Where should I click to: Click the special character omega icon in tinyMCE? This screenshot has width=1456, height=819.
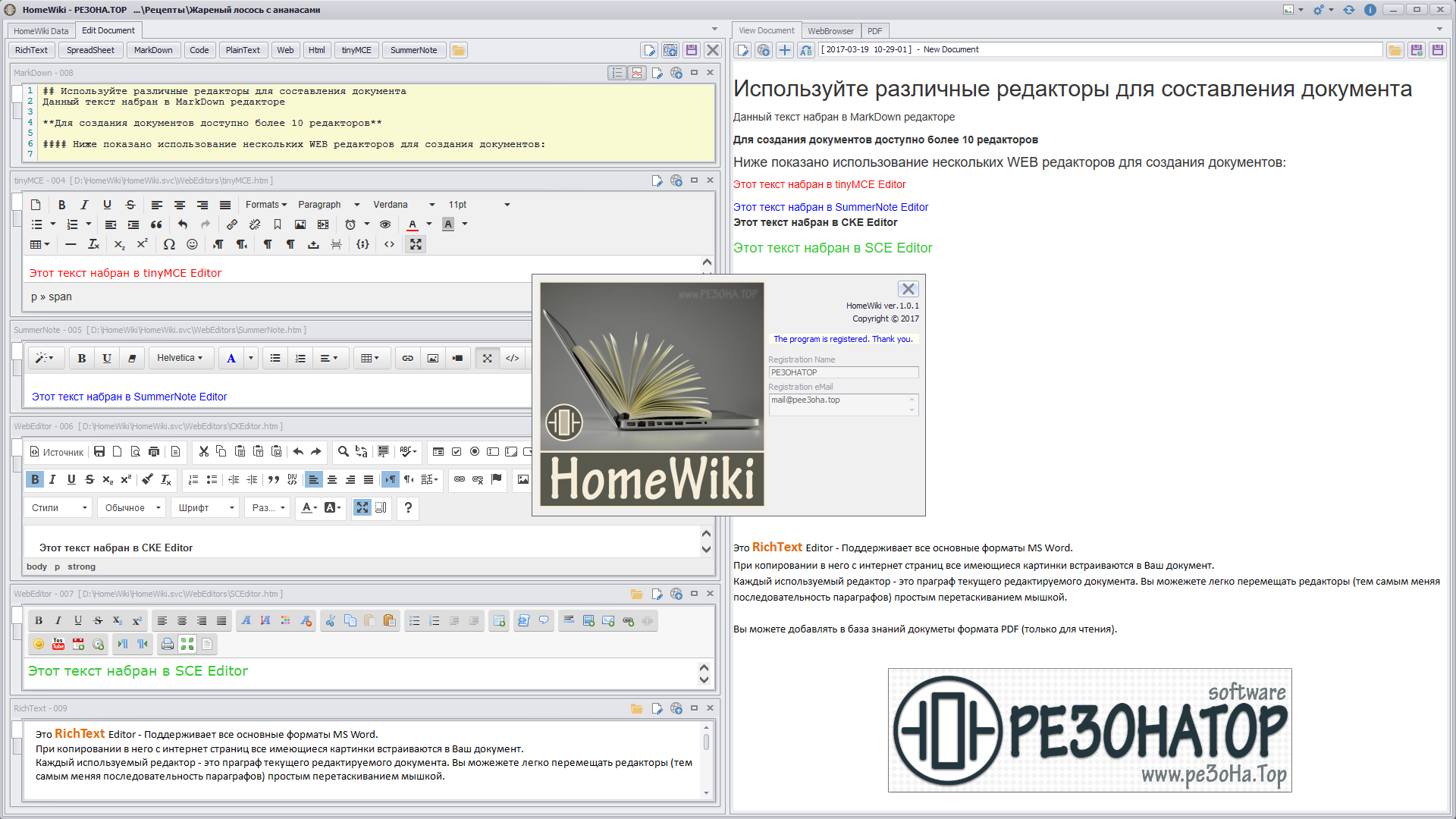[169, 244]
